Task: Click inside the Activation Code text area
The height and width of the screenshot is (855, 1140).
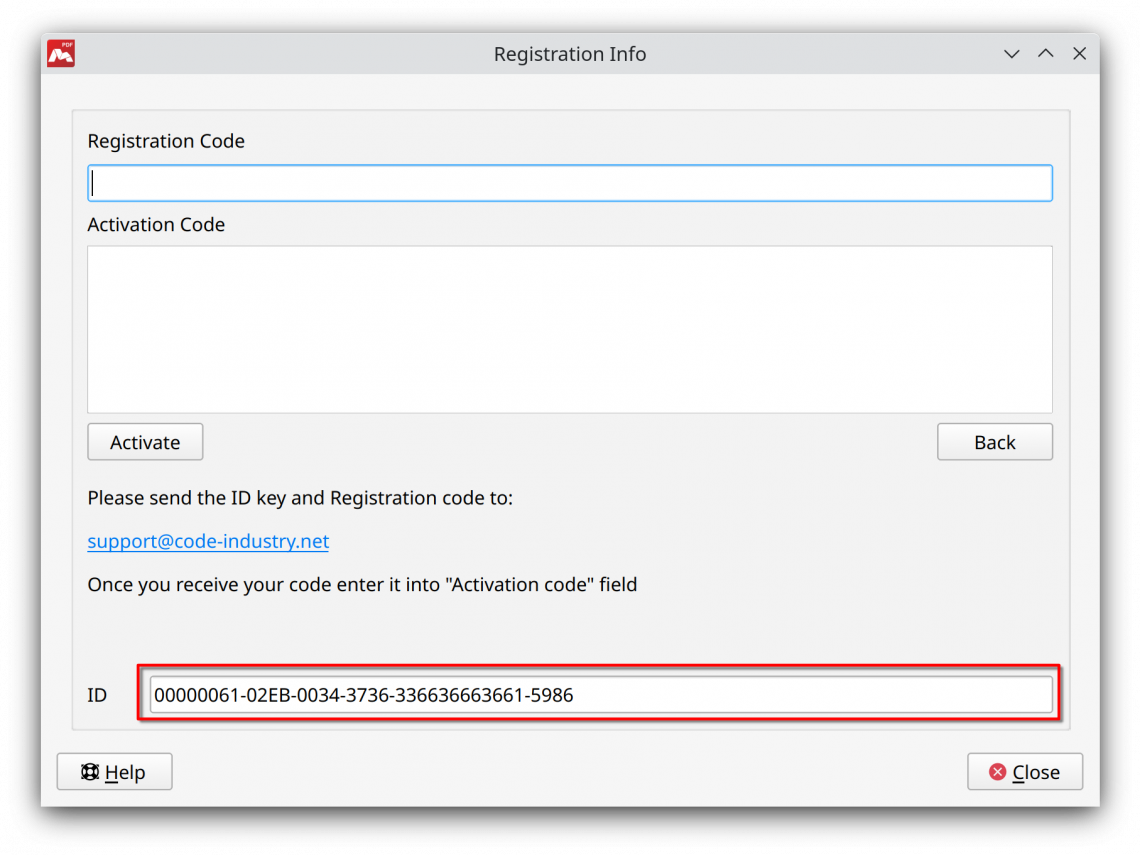Action: tap(570, 328)
